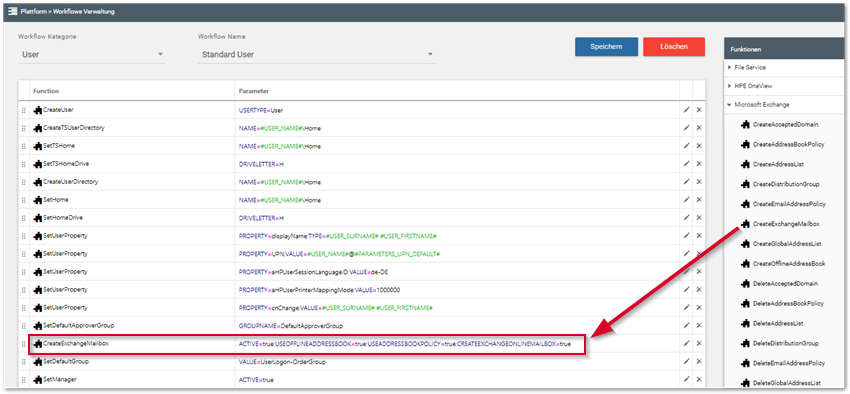Image resolution: width=850 pixels, height=394 pixels.
Task: Delete the SetTSHomeDrive row
Action: (x=699, y=164)
